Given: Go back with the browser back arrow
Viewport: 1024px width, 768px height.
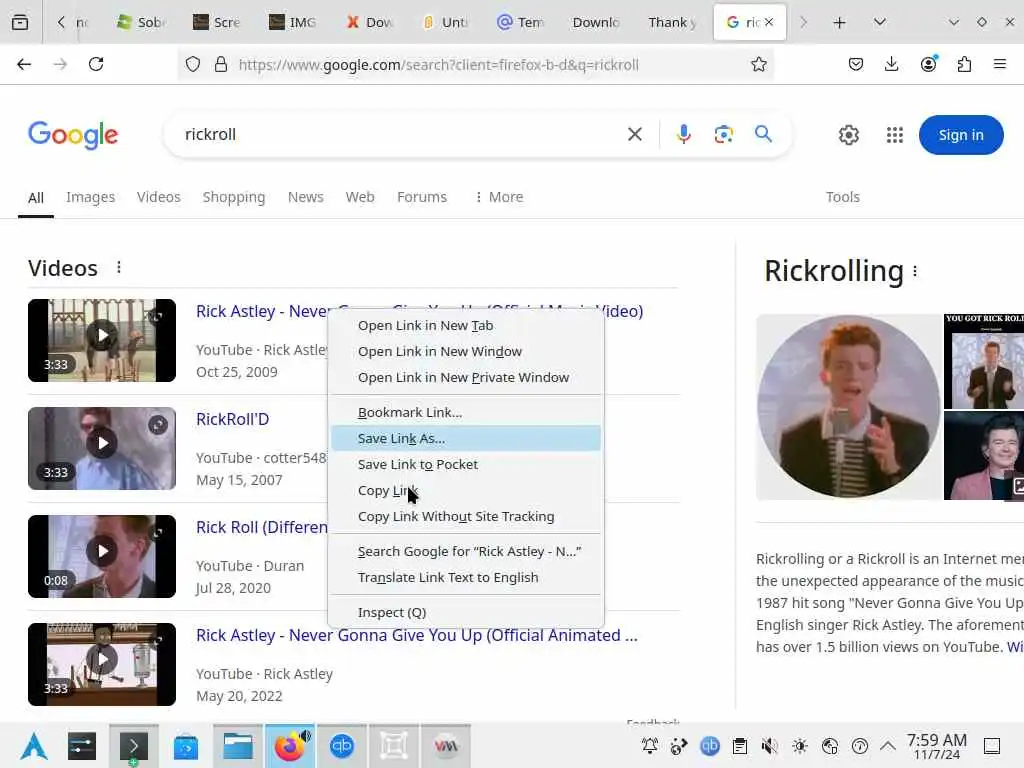Looking at the screenshot, I should (x=24, y=64).
